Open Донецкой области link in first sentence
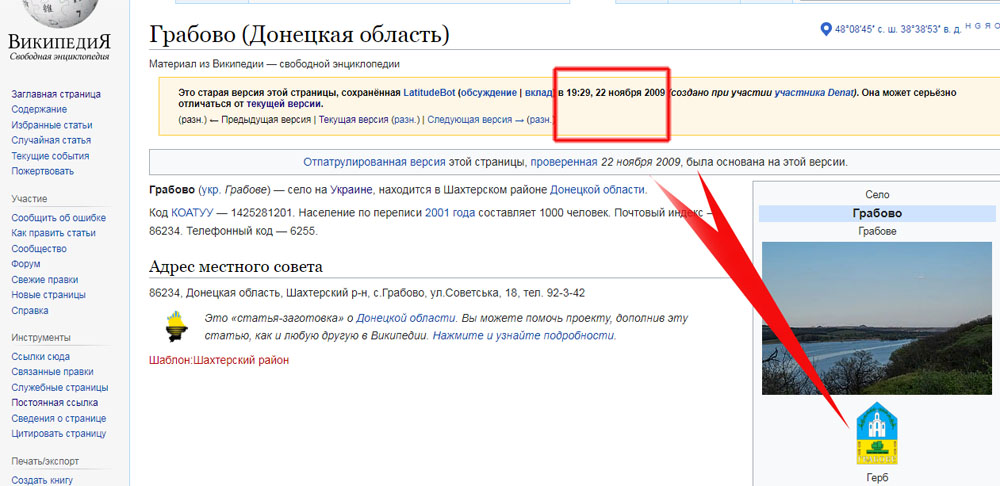The width and height of the screenshot is (1000, 486). click(597, 189)
